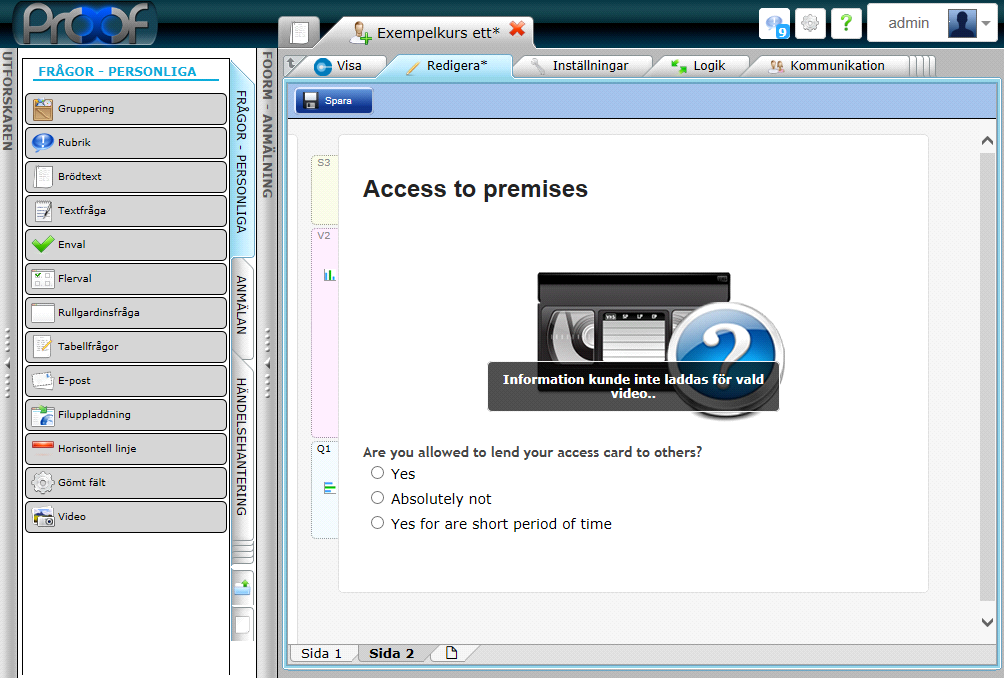Insert a Filuppladdning file upload element
Viewport: 1004px width, 678px height.
[126, 415]
